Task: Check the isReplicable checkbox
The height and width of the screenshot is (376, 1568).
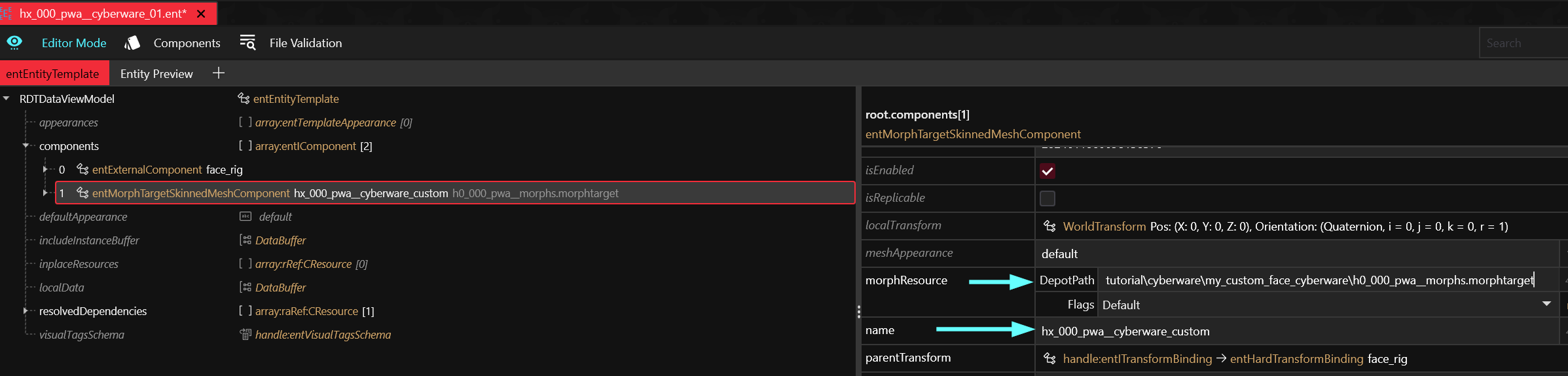Action: point(1048,198)
